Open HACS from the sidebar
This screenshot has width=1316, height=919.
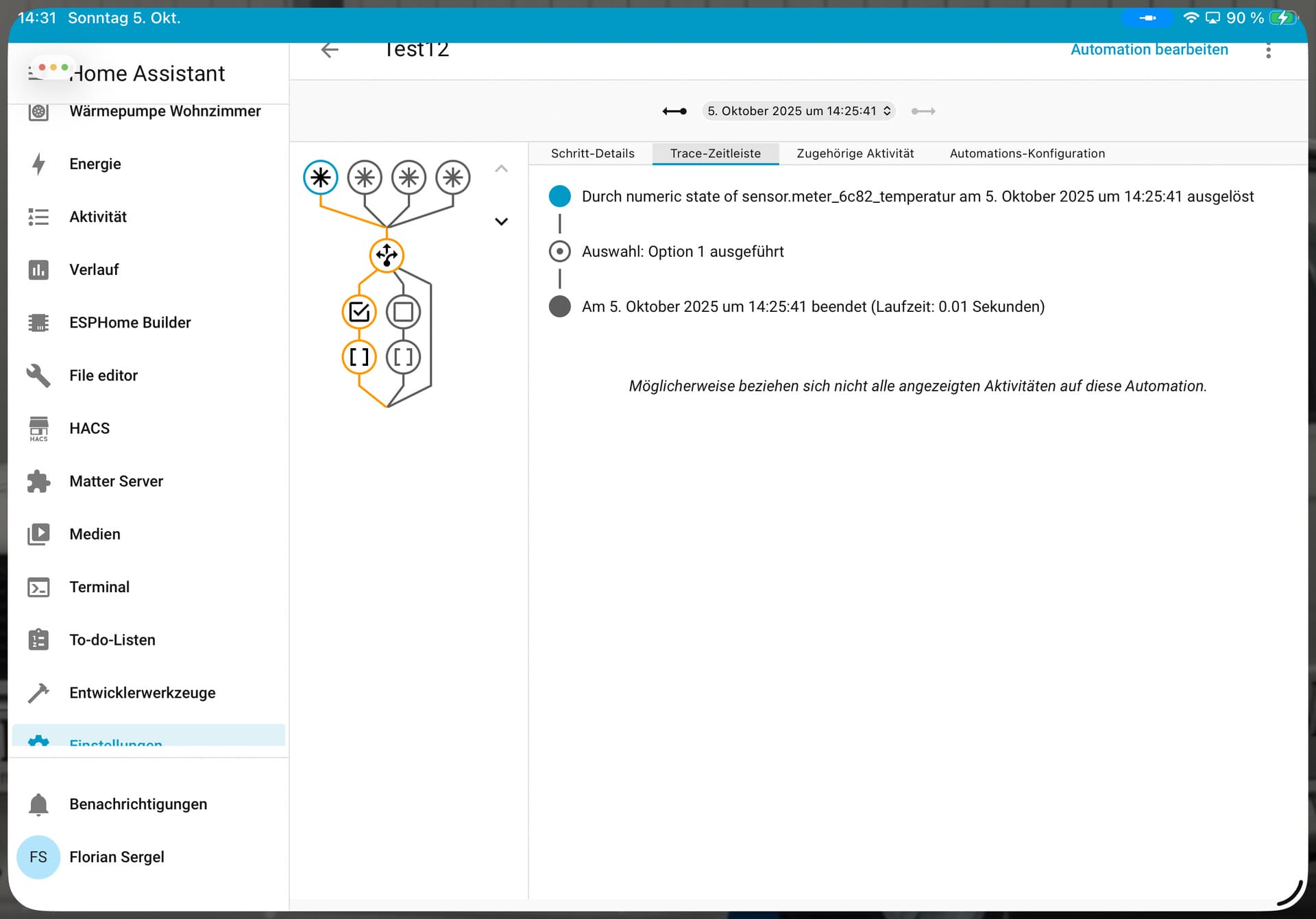[x=89, y=428]
